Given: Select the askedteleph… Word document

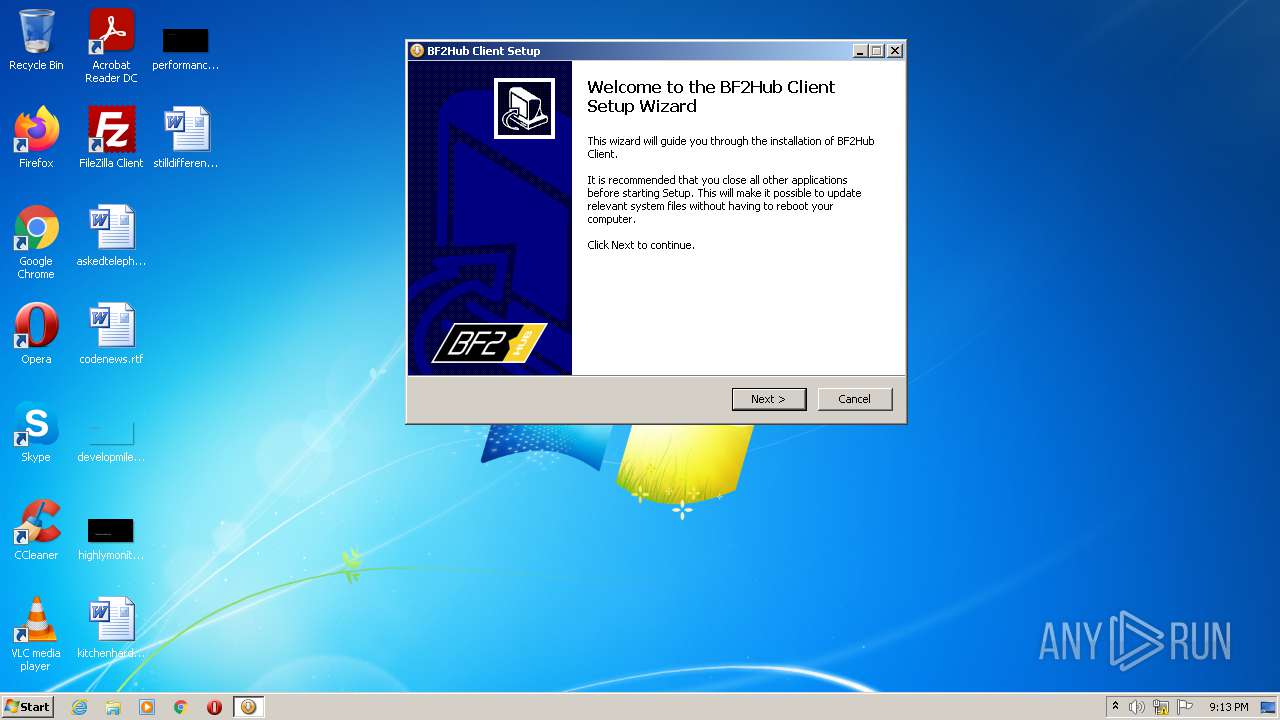Looking at the screenshot, I should [111, 236].
